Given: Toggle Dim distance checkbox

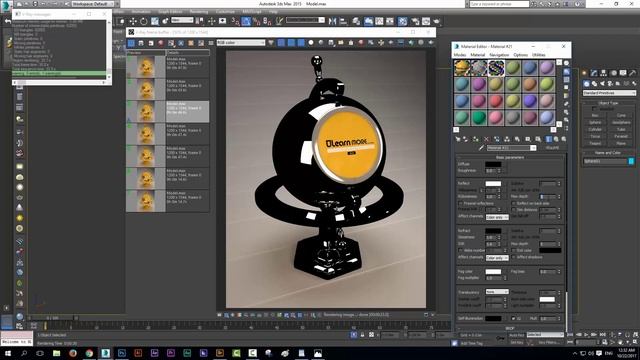Looking at the screenshot, I should [x=514, y=210].
